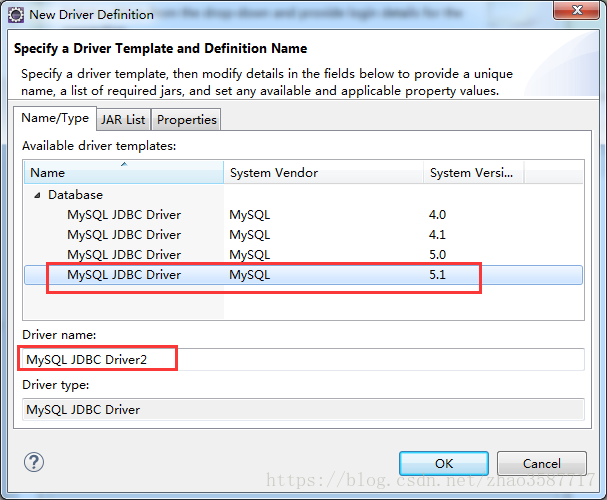Click the MySQL vendor cell for version 4.1
607x500 pixels.
250,235
